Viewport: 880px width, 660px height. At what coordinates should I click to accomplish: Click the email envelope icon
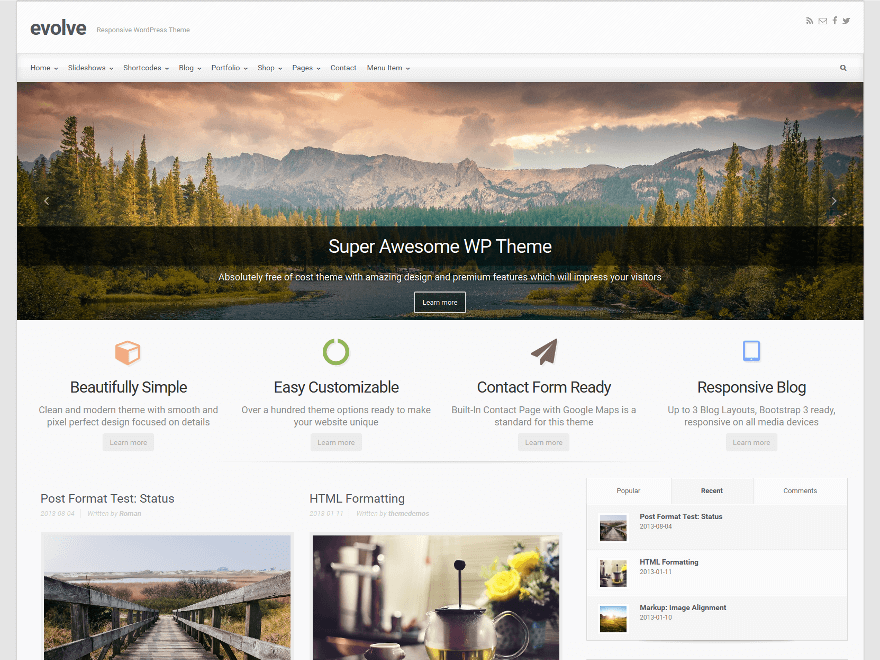[x=822, y=21]
